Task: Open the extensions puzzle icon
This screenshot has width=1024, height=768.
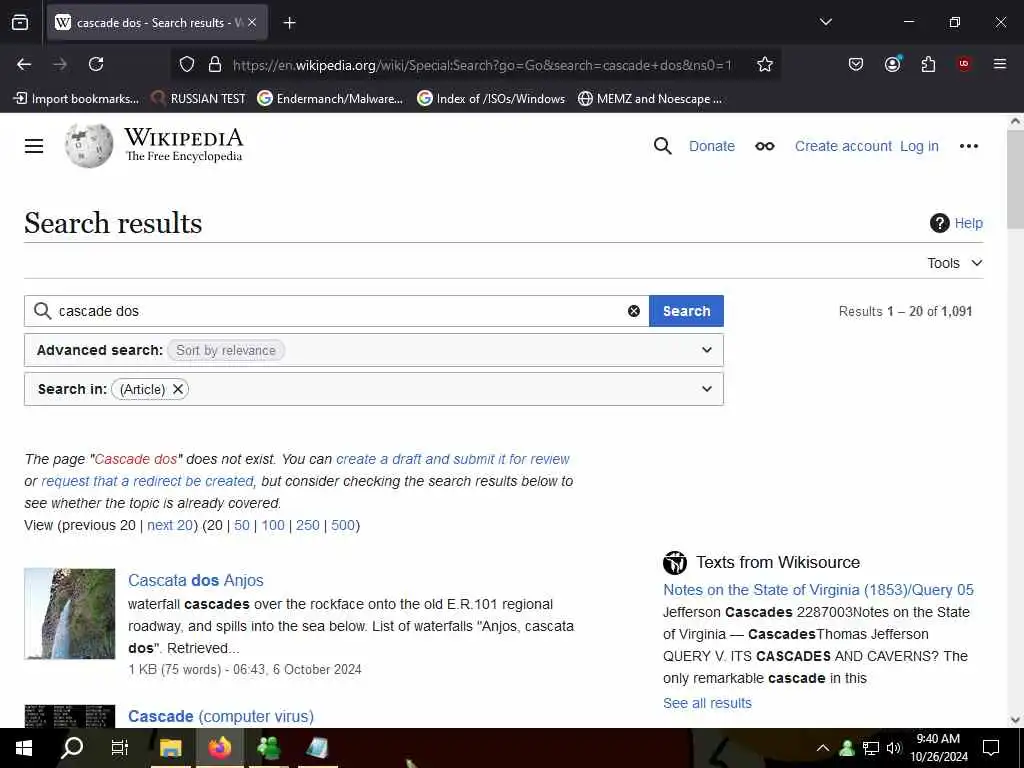Action: 928,64
